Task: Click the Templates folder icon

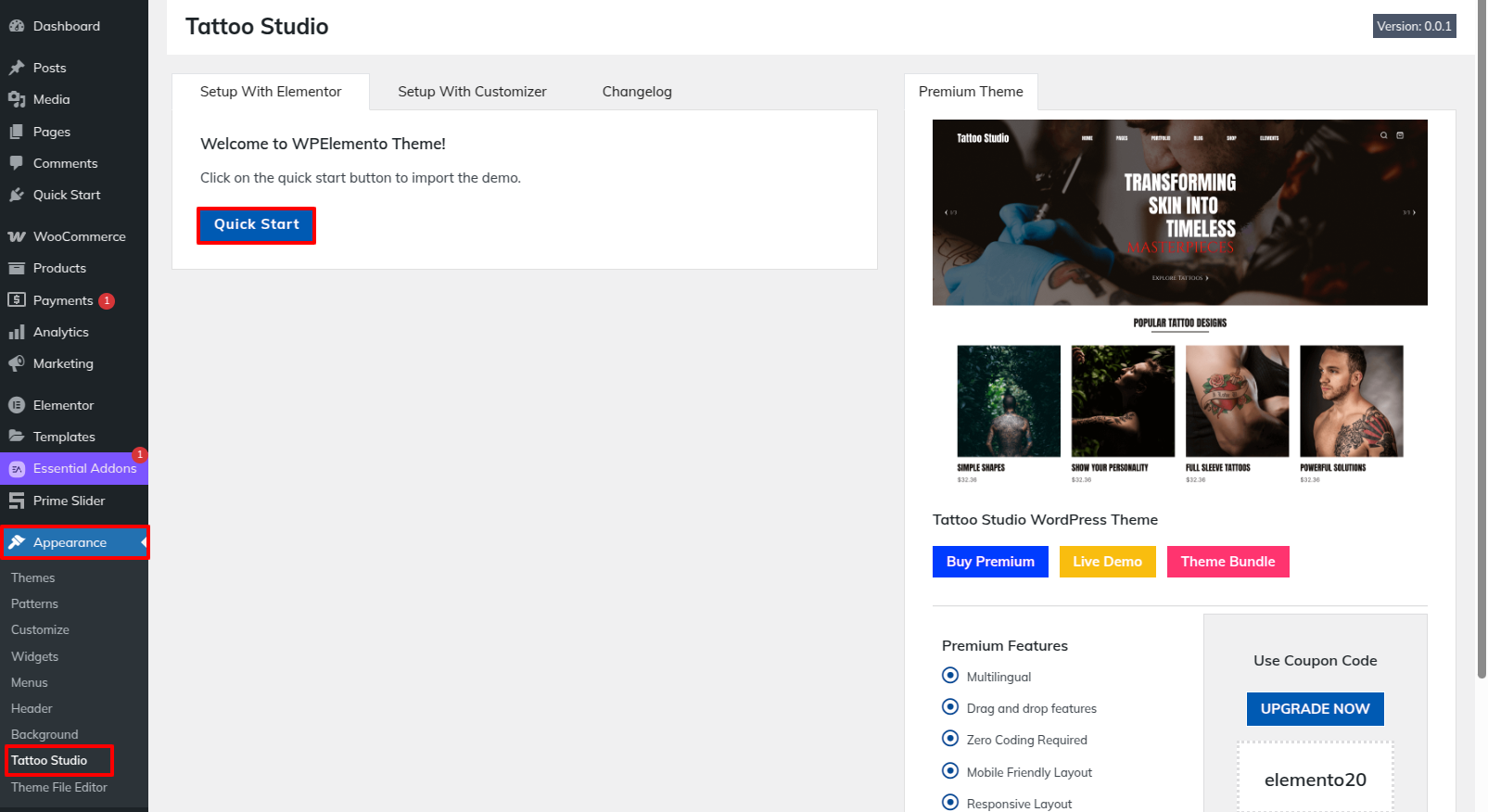Action: 17,437
